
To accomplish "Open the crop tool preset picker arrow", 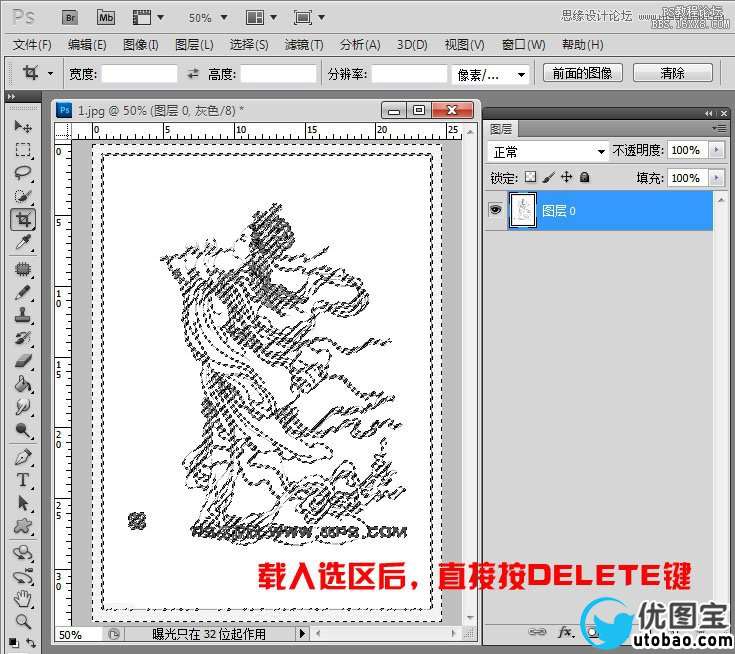I will tap(50, 74).
